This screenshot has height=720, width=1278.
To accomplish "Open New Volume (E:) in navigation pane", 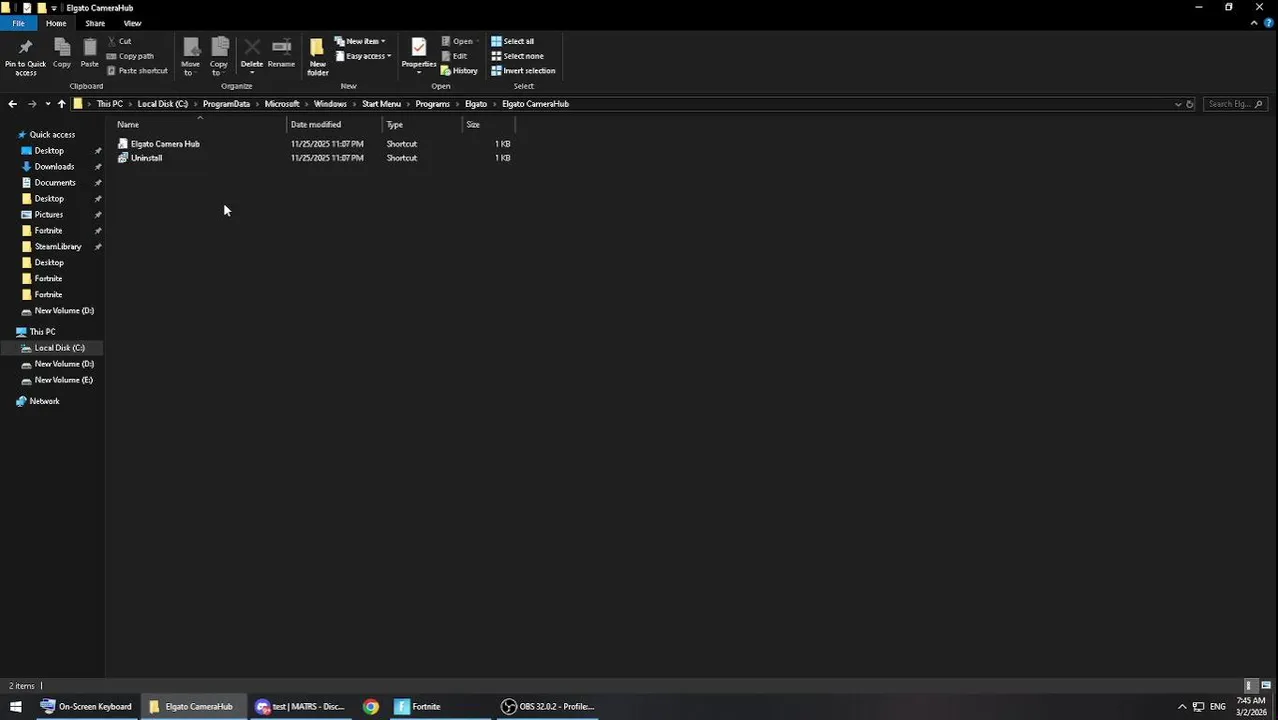I will [63, 380].
